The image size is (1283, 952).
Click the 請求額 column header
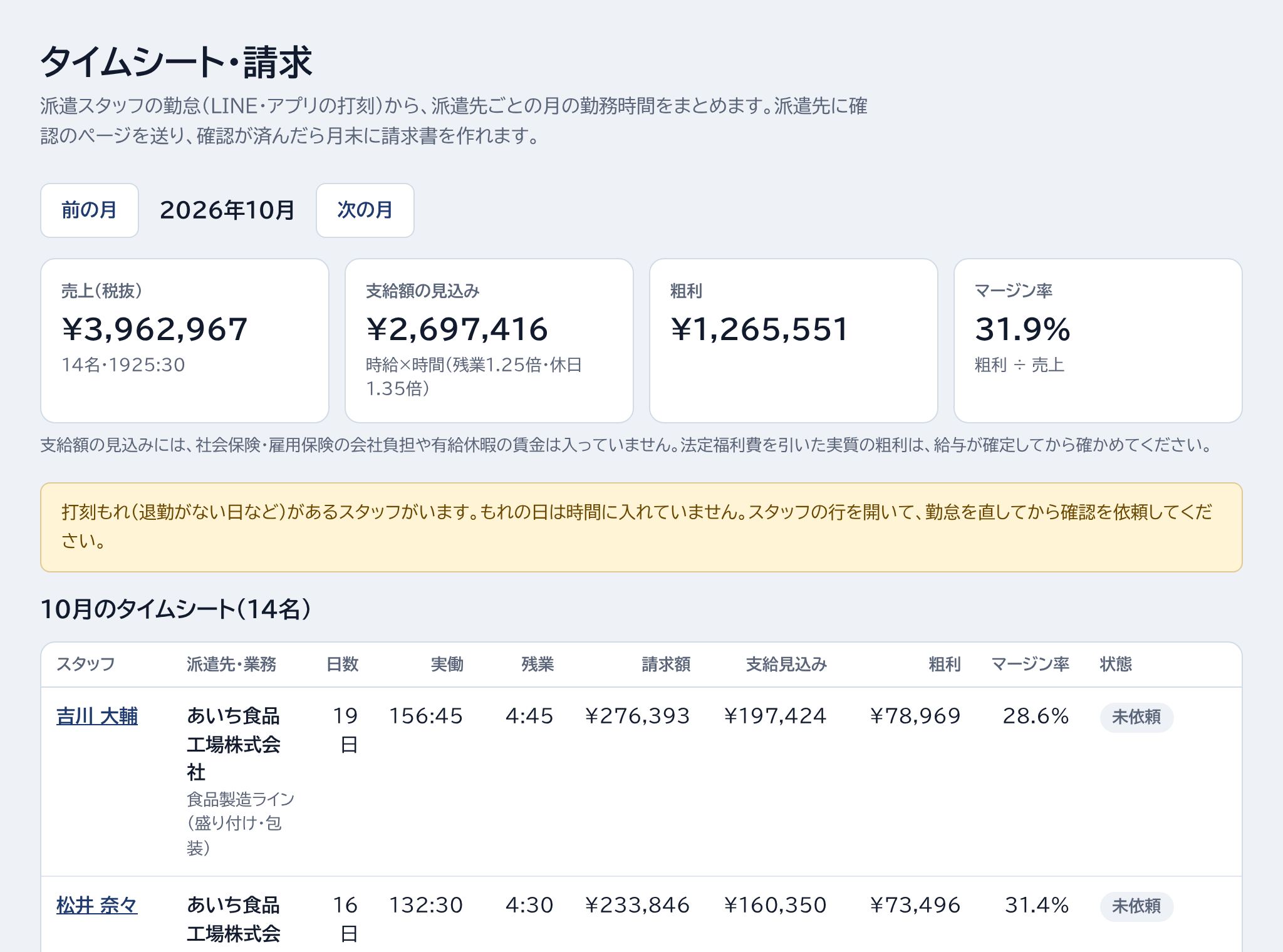(x=666, y=665)
